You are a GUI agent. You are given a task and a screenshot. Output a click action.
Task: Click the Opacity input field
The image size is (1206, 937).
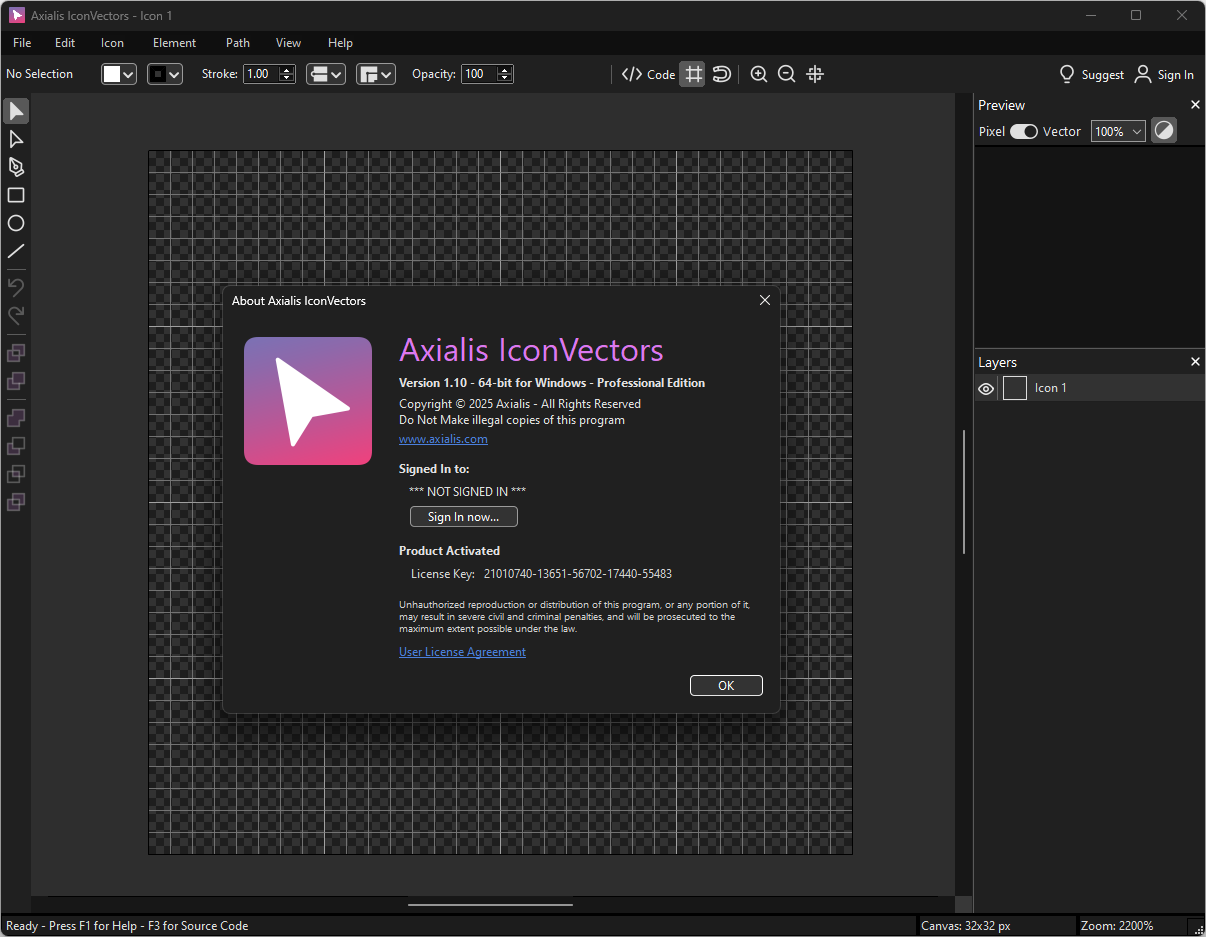pos(479,74)
